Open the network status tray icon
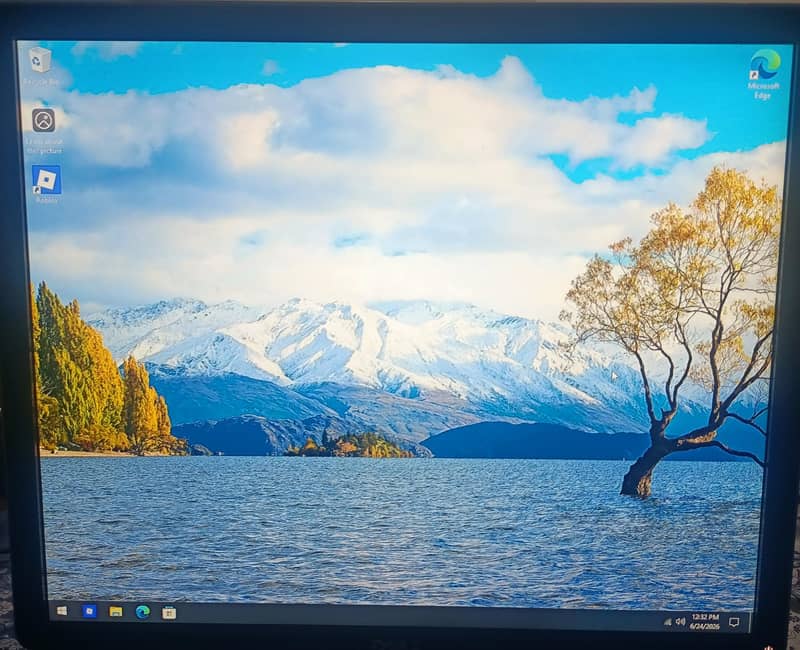The image size is (800, 650). [668, 621]
